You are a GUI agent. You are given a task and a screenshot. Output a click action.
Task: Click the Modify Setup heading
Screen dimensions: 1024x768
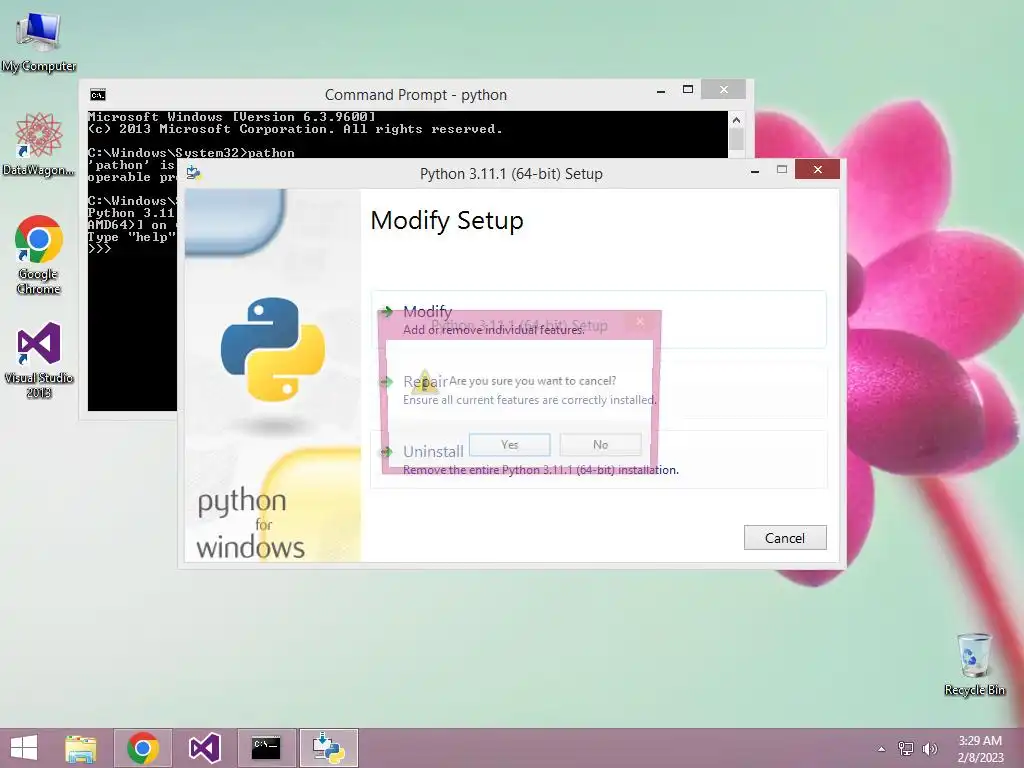click(x=447, y=221)
